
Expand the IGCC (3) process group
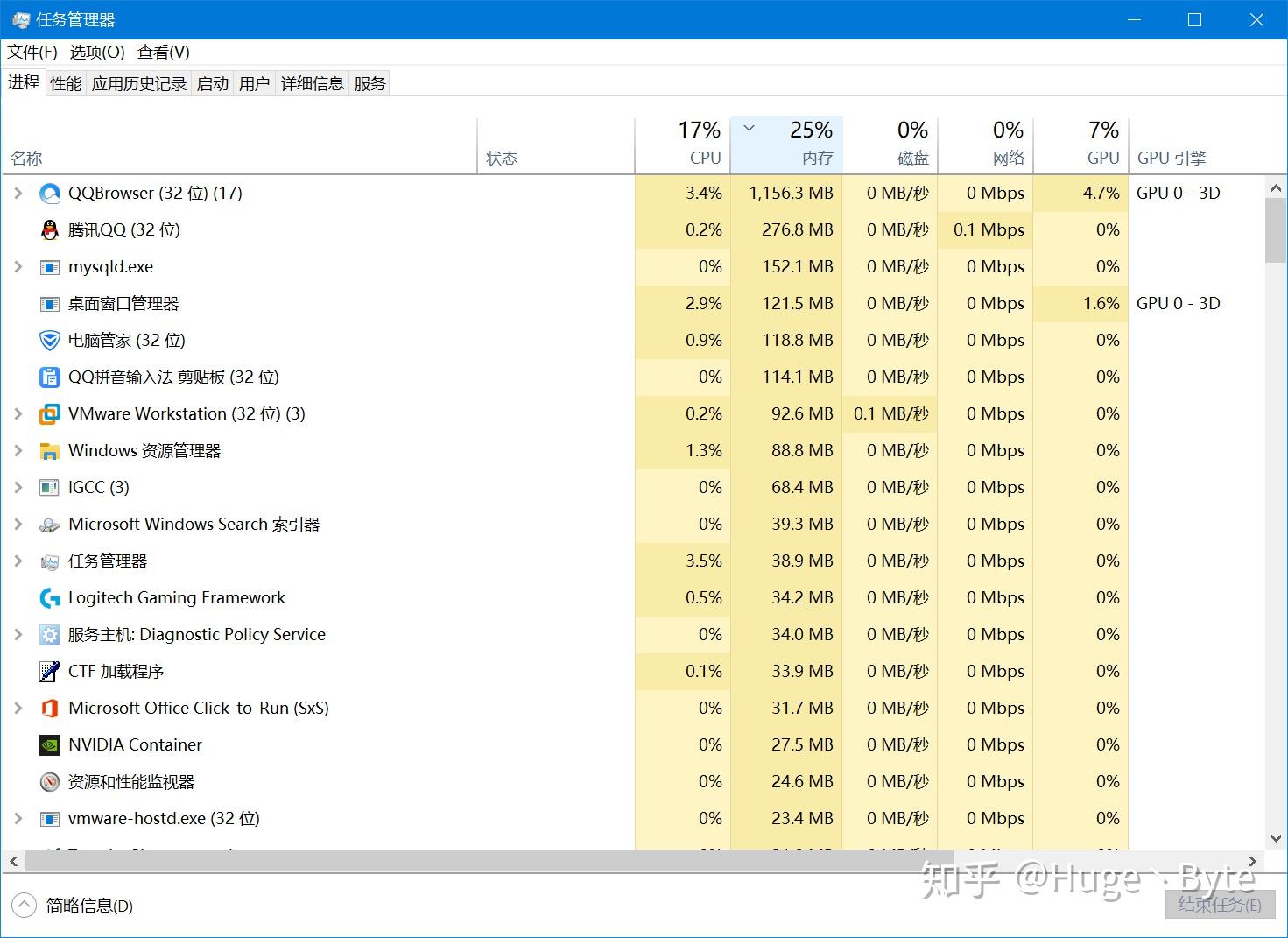(x=18, y=487)
